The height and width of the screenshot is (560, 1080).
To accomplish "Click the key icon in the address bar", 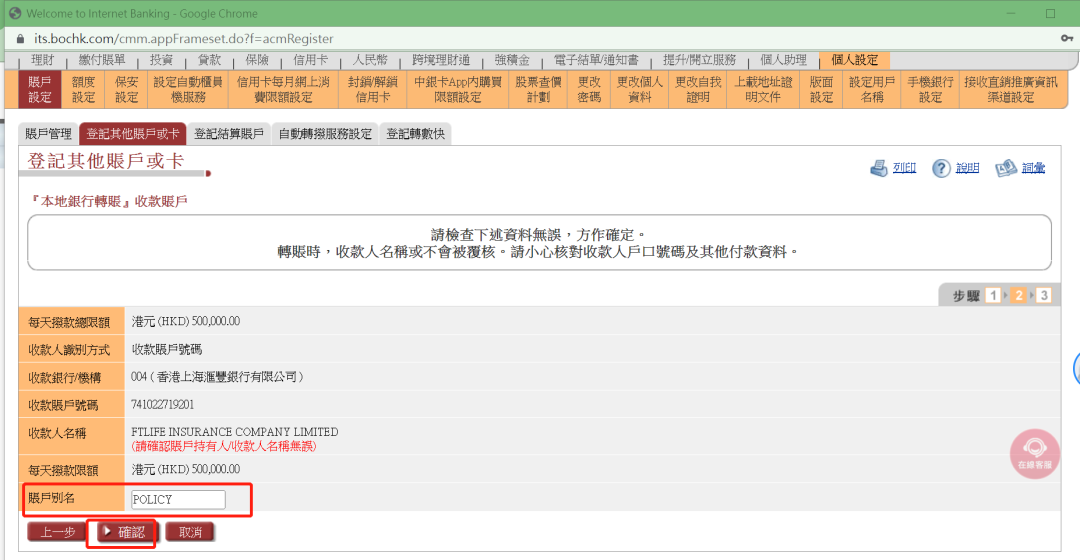I will point(1066,39).
